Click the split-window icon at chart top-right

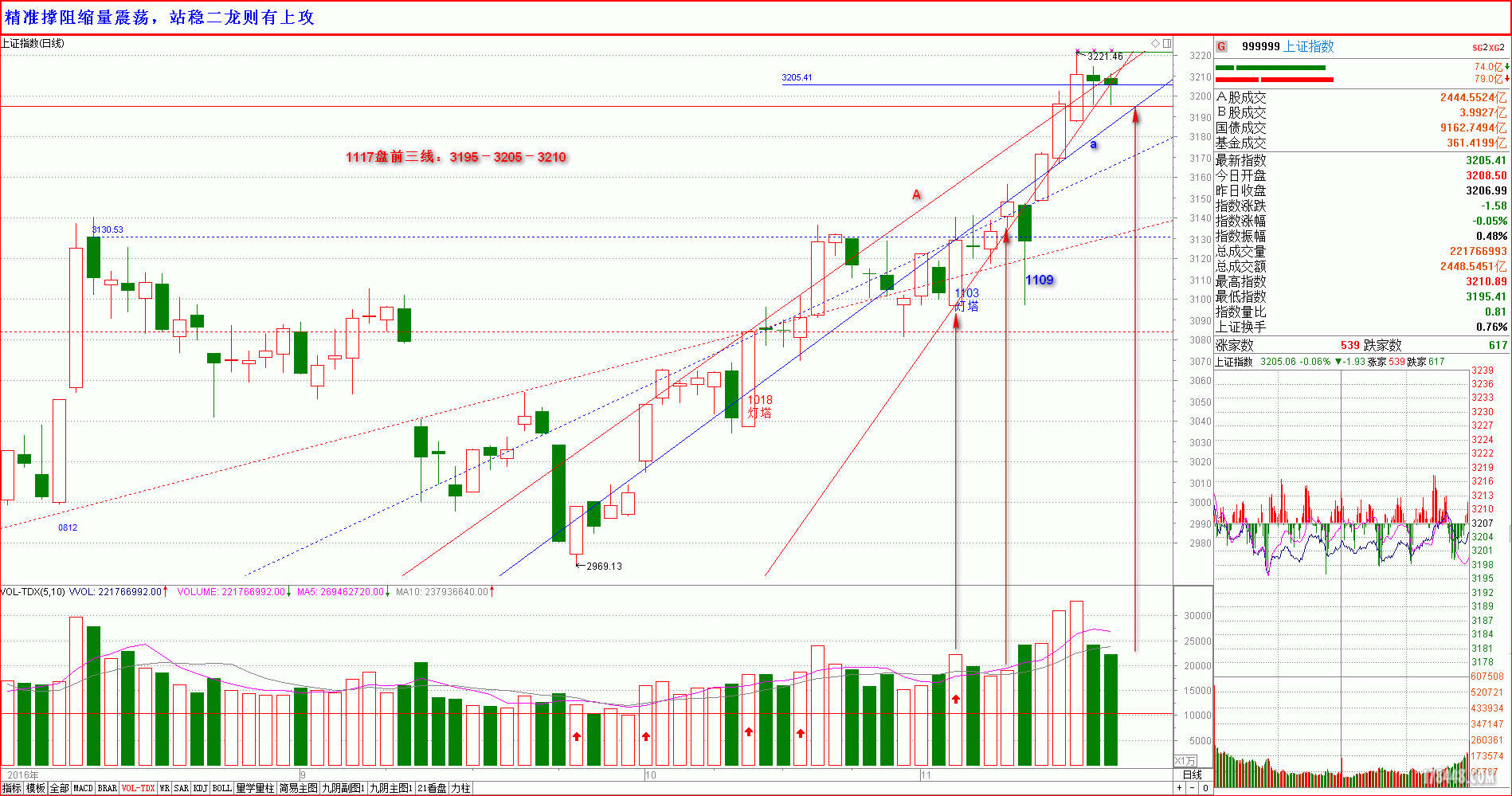click(x=1167, y=43)
